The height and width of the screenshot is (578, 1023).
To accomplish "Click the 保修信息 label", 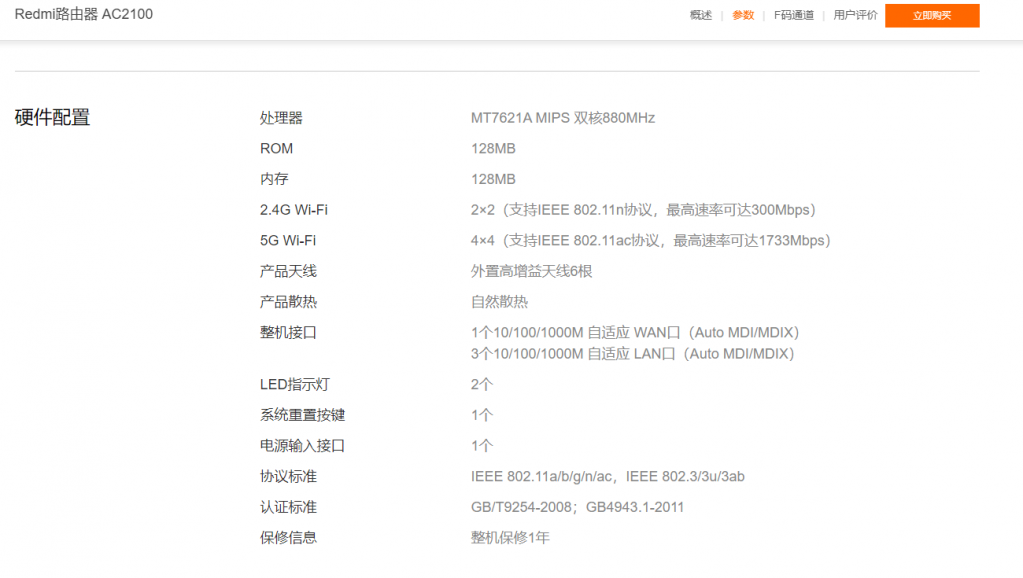I will pyautogui.click(x=288, y=538).
